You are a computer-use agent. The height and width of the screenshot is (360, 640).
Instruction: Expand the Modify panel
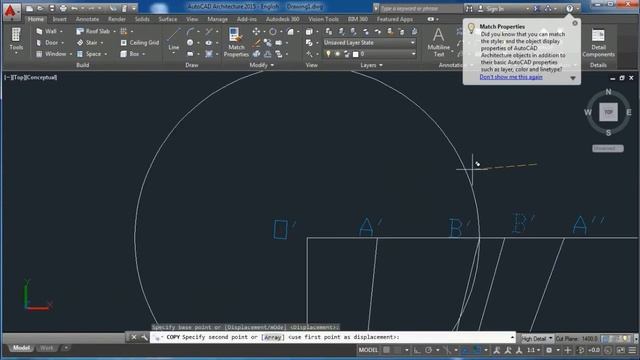pyautogui.click(x=262, y=65)
